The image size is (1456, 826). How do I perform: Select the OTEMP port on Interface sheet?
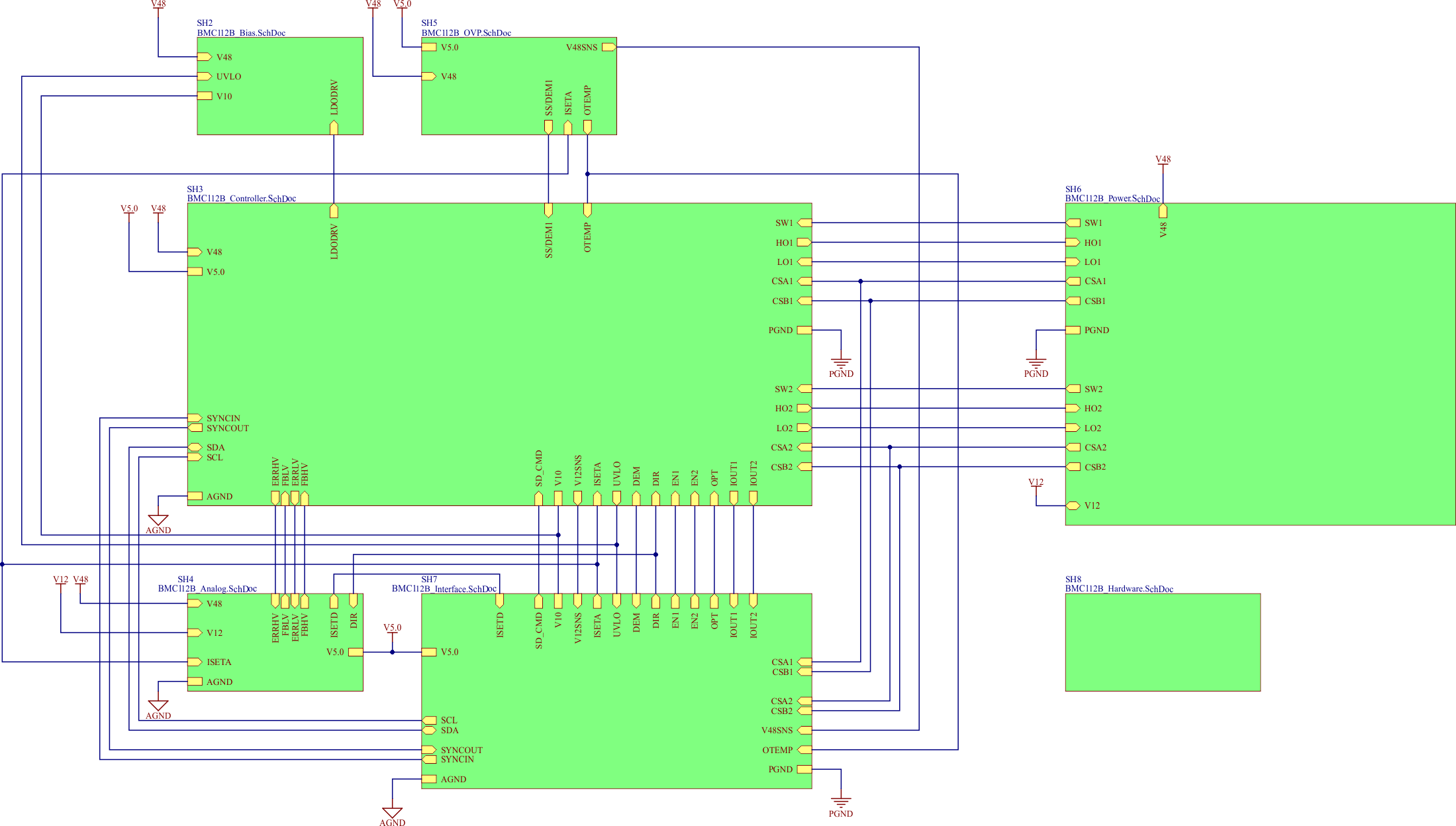(x=804, y=750)
